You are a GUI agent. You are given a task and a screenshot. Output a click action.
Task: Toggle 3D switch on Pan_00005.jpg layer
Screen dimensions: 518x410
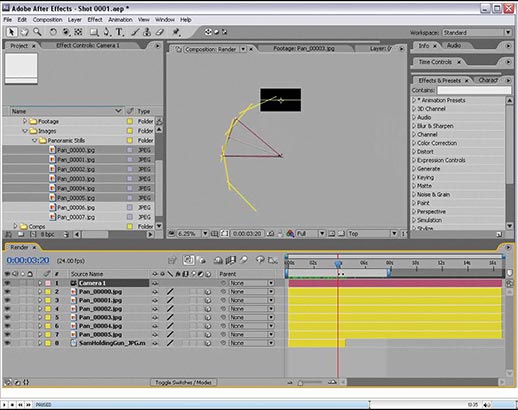click(x=208, y=334)
